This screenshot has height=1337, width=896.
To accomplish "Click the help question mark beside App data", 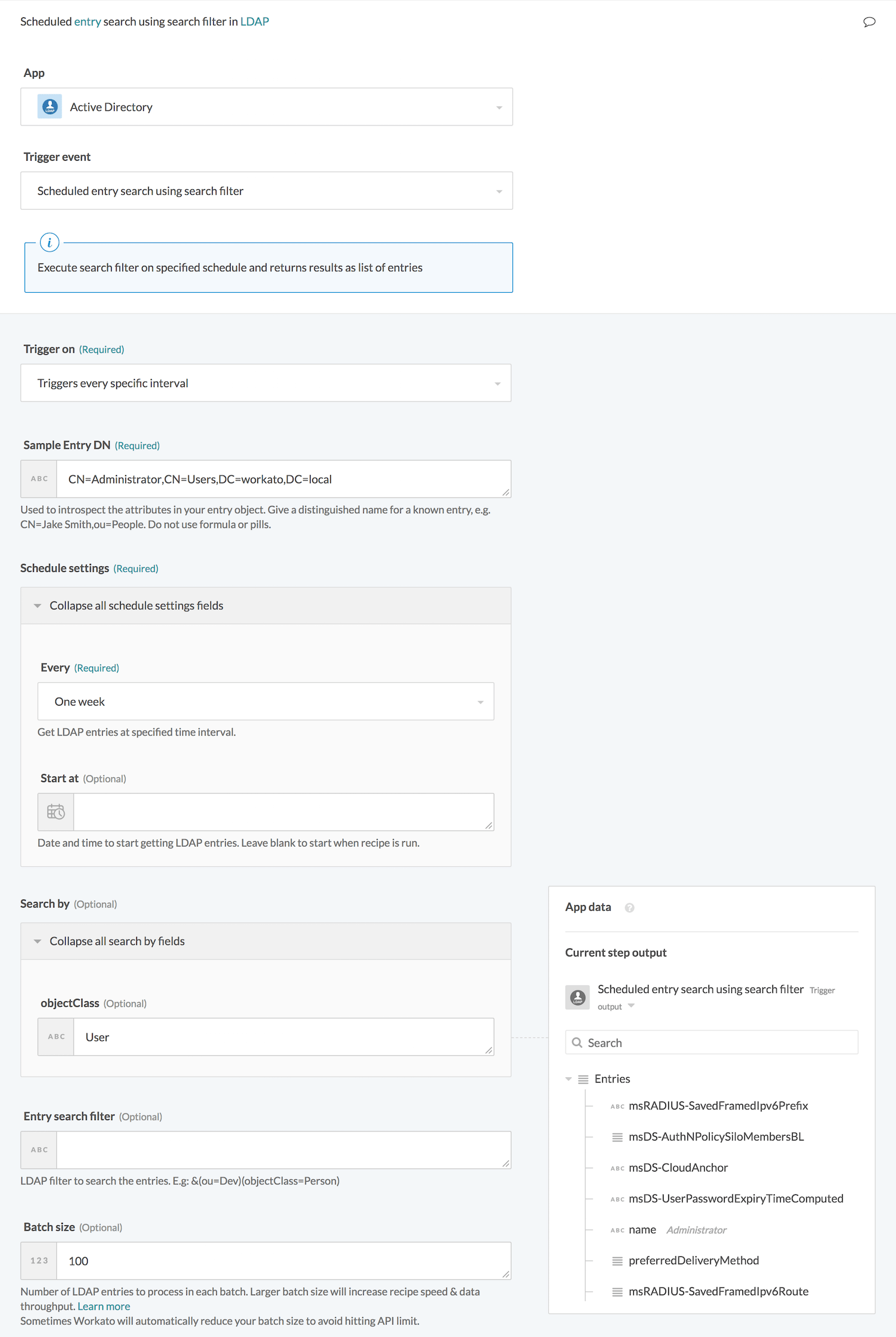I will (629, 907).
